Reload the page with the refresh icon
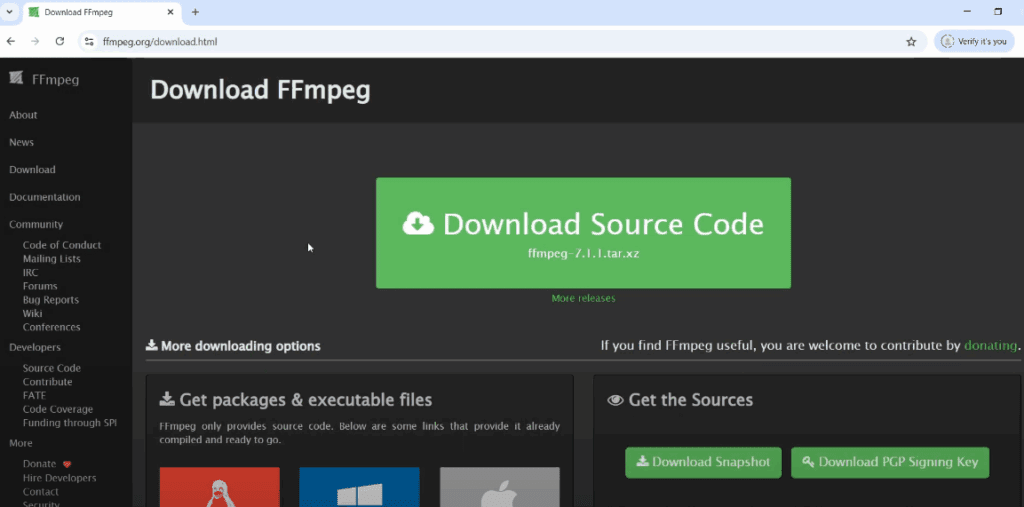 [60, 42]
